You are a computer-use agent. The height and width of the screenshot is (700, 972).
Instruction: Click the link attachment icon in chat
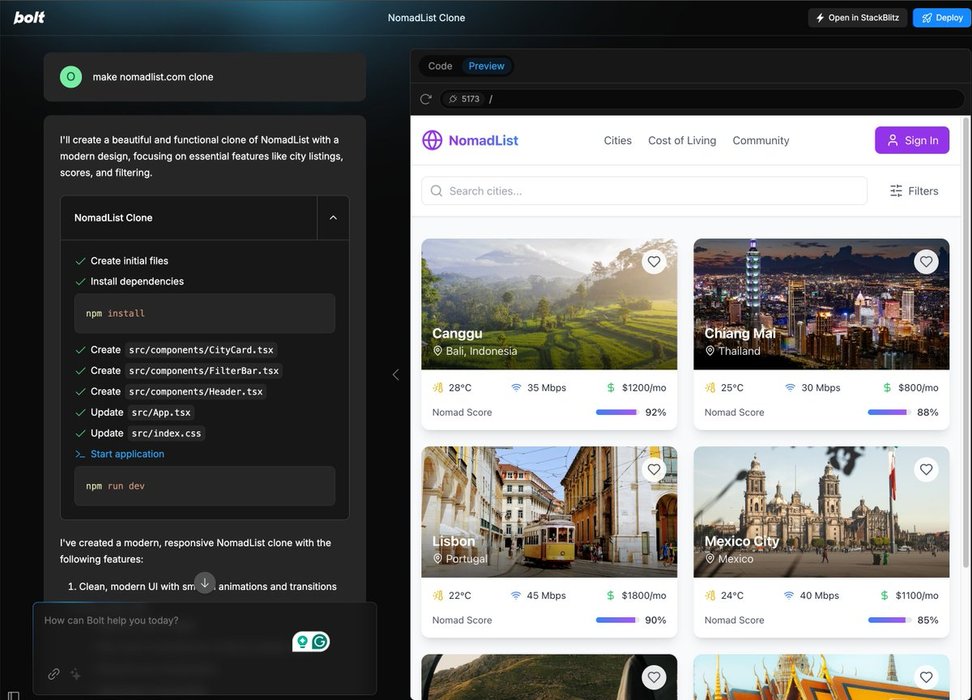54,674
